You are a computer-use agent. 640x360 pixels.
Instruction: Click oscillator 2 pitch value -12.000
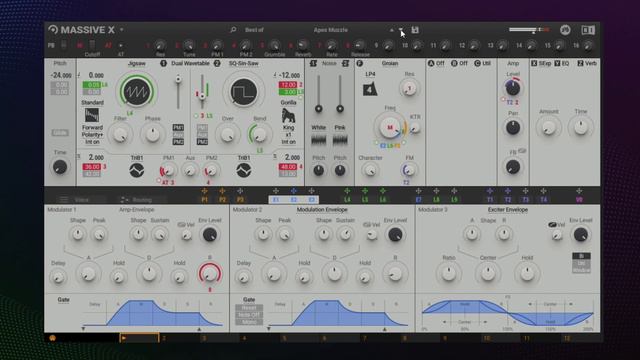[290, 76]
